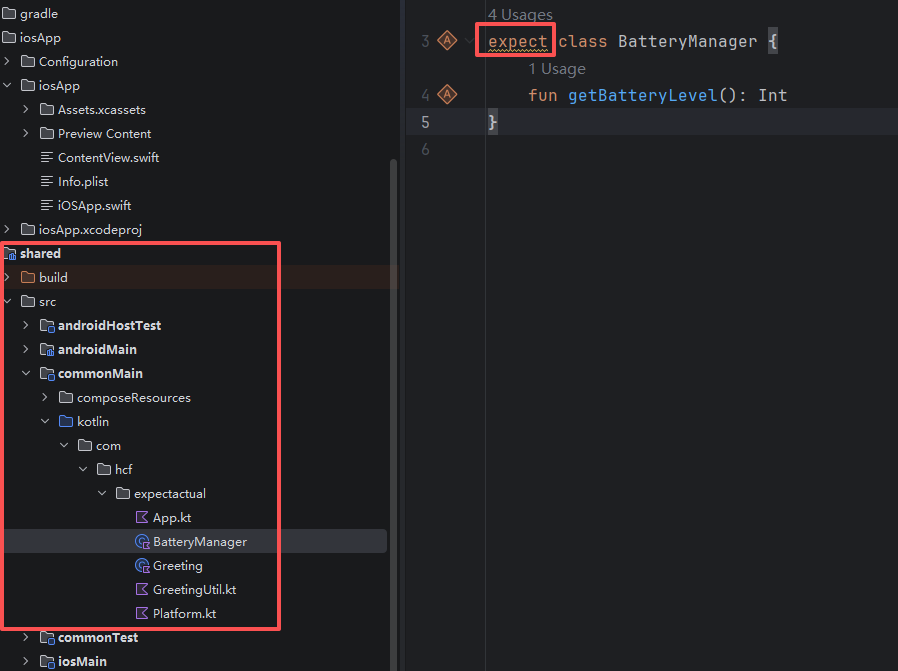
Task: Click the androidMain module folder icon
Action: 47,349
